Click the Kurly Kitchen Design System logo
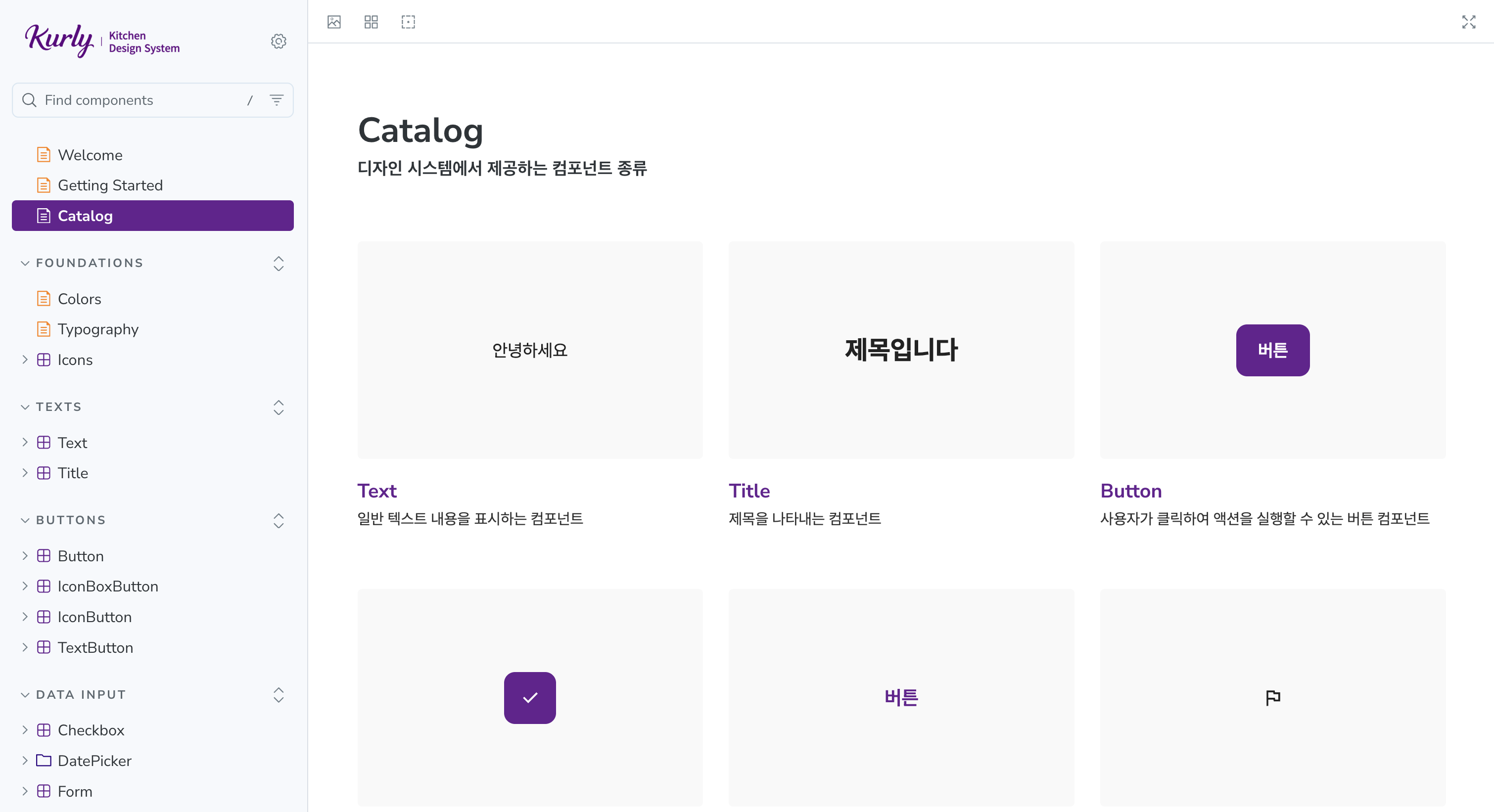The image size is (1494, 812). click(102, 41)
